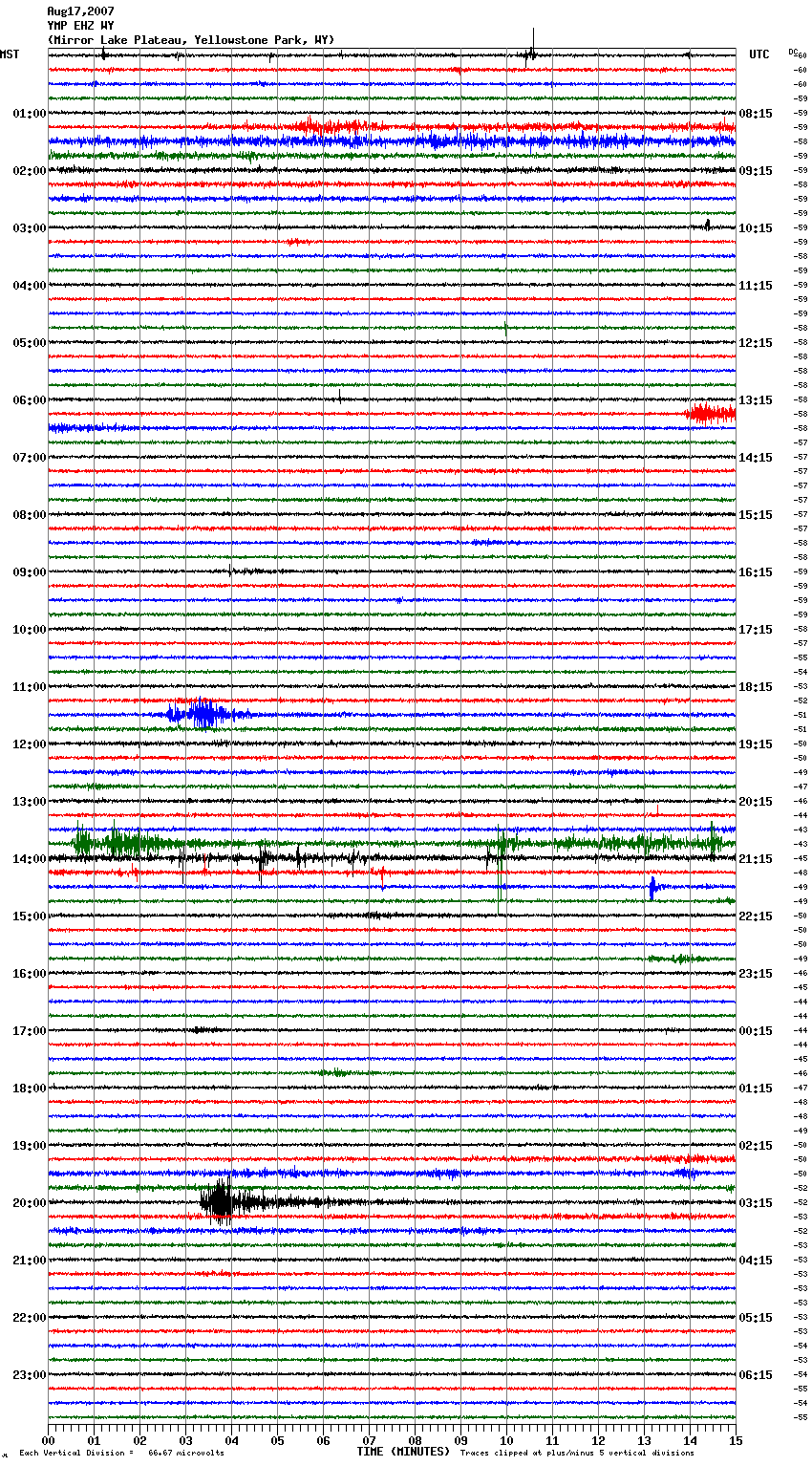Click minute 08 tick label on bottom axis
The image size is (812, 1466).
[x=415, y=1440]
